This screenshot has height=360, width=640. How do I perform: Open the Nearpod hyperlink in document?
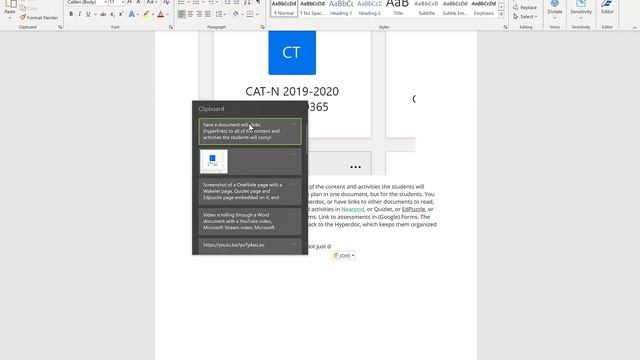(x=352, y=209)
